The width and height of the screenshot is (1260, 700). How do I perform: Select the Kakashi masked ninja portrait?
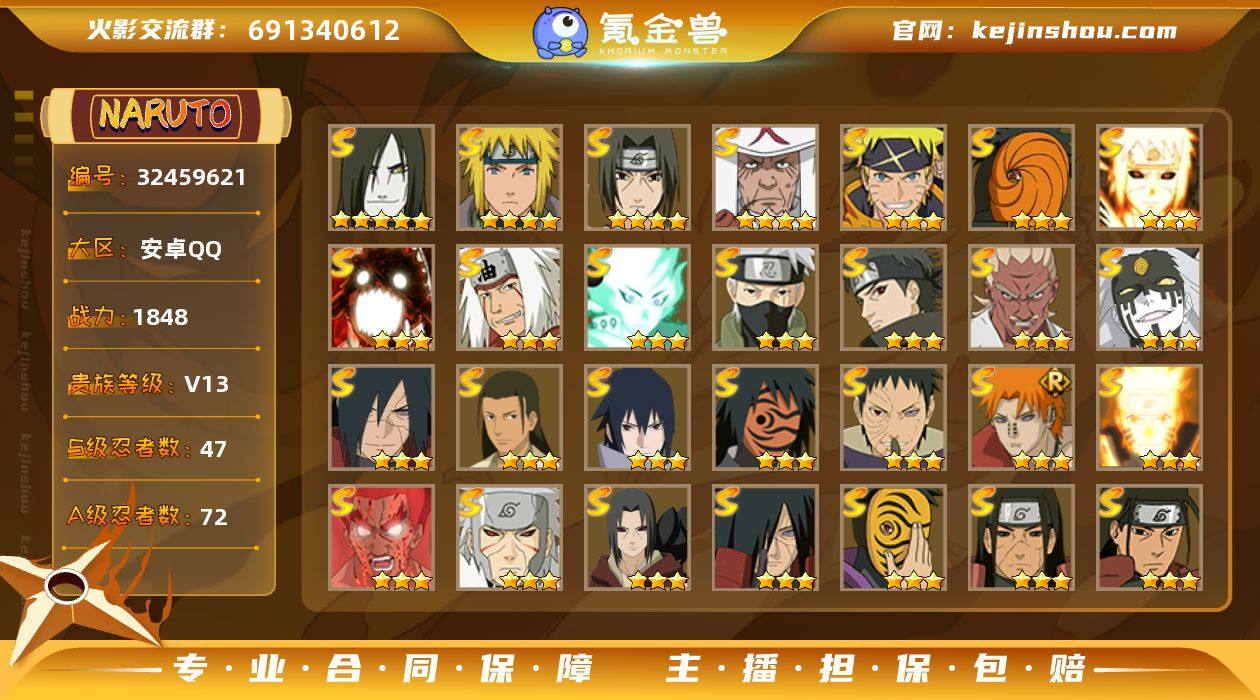click(765, 298)
